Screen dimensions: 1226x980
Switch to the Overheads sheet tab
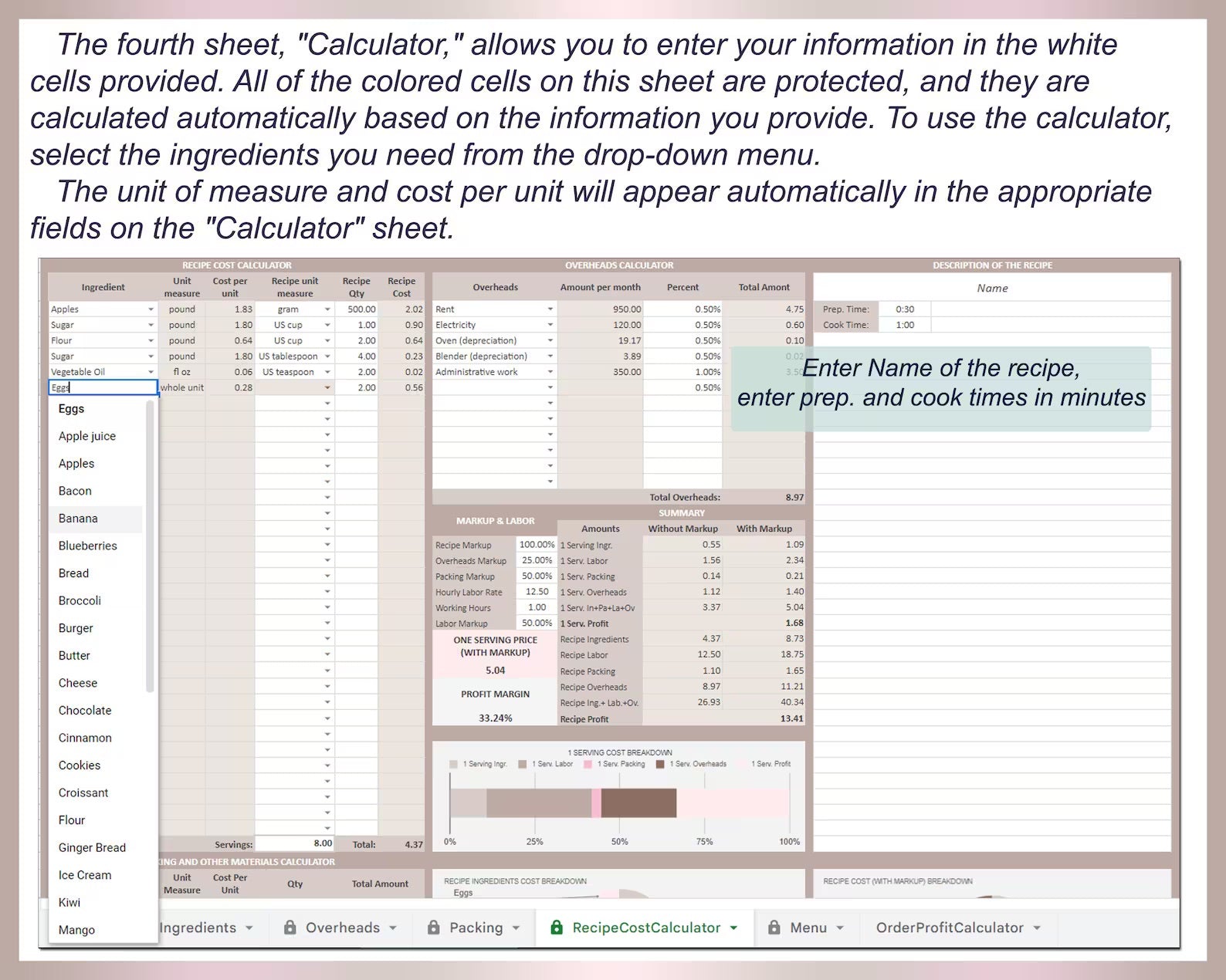342,928
